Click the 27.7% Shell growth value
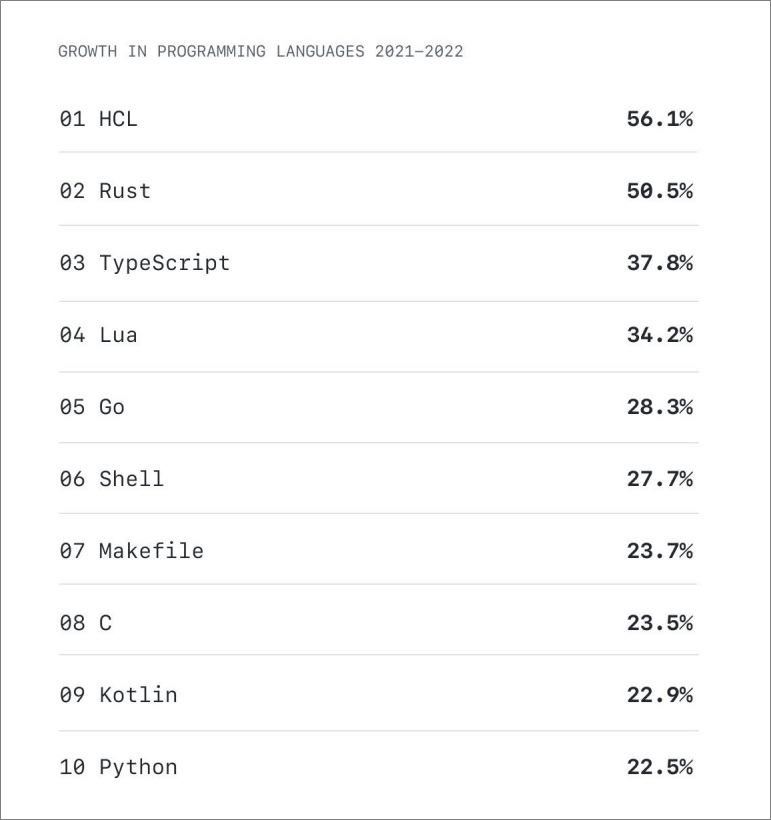Viewport: 771px width, 820px height. 659,479
